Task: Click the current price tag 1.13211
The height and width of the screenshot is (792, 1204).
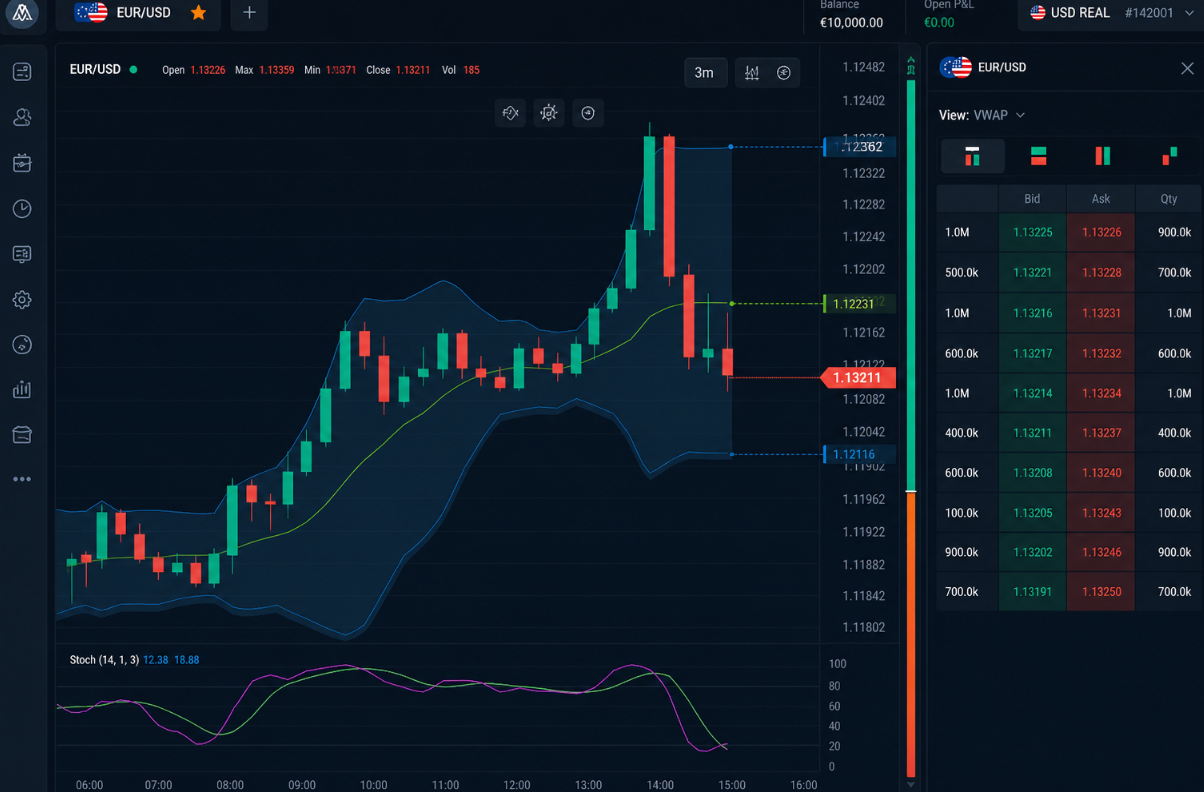Action: 857,378
